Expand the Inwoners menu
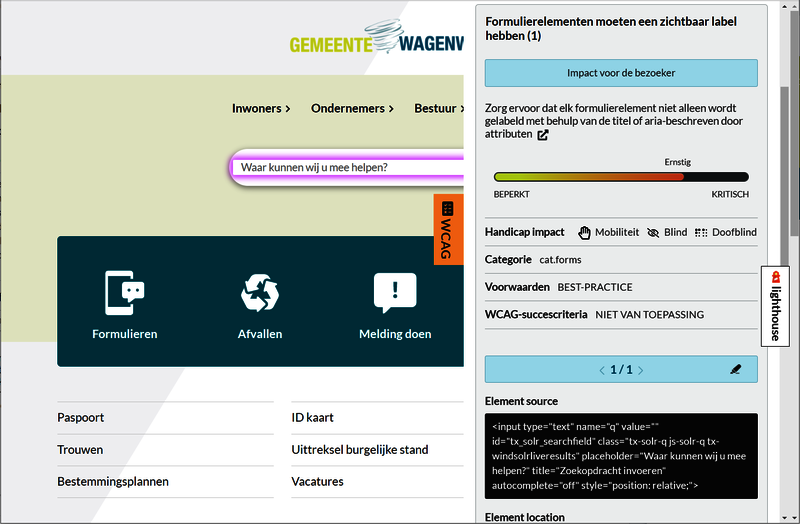 coord(261,109)
